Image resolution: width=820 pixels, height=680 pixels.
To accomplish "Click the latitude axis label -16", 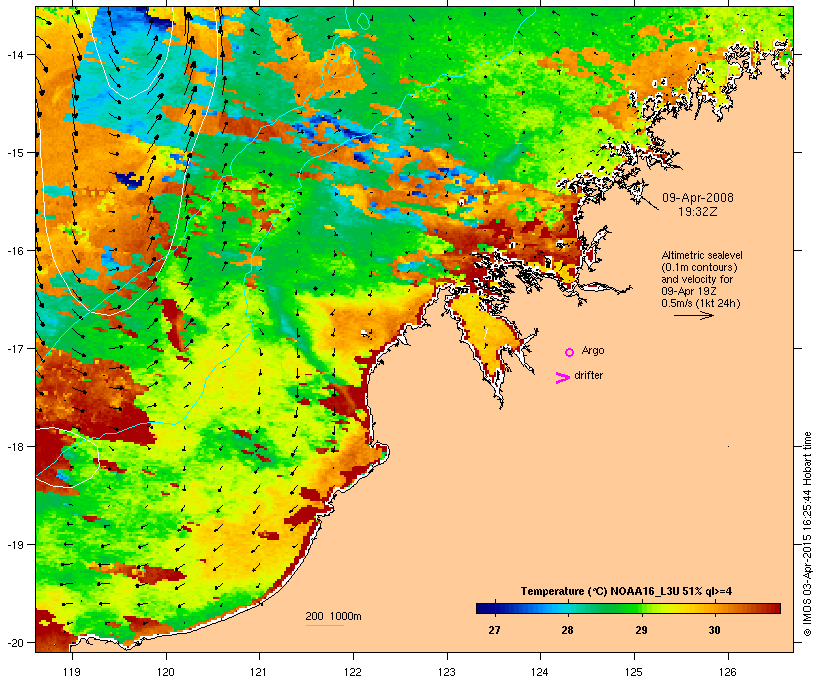I will coord(15,251).
